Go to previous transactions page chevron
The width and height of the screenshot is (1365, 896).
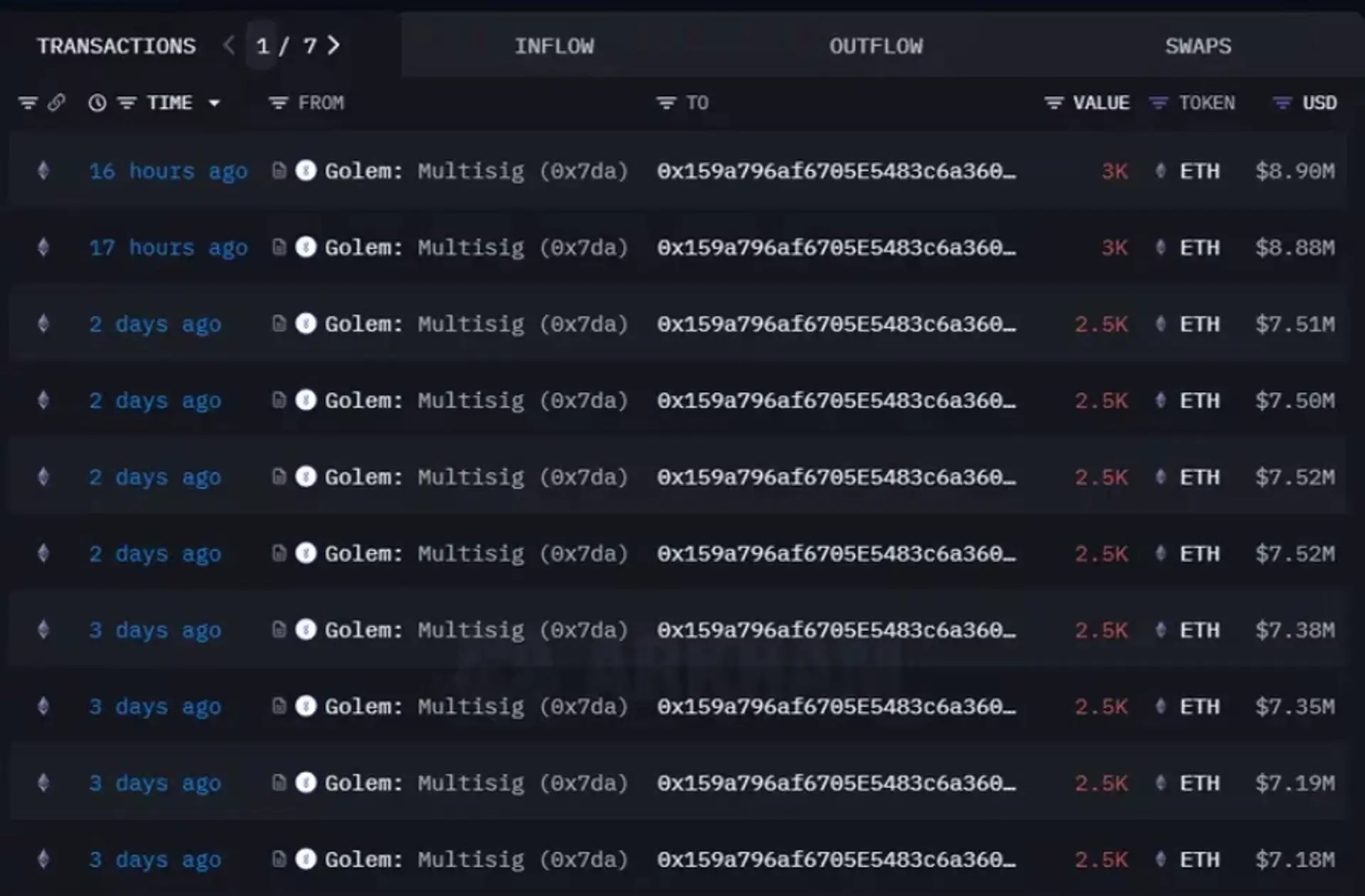(x=229, y=45)
